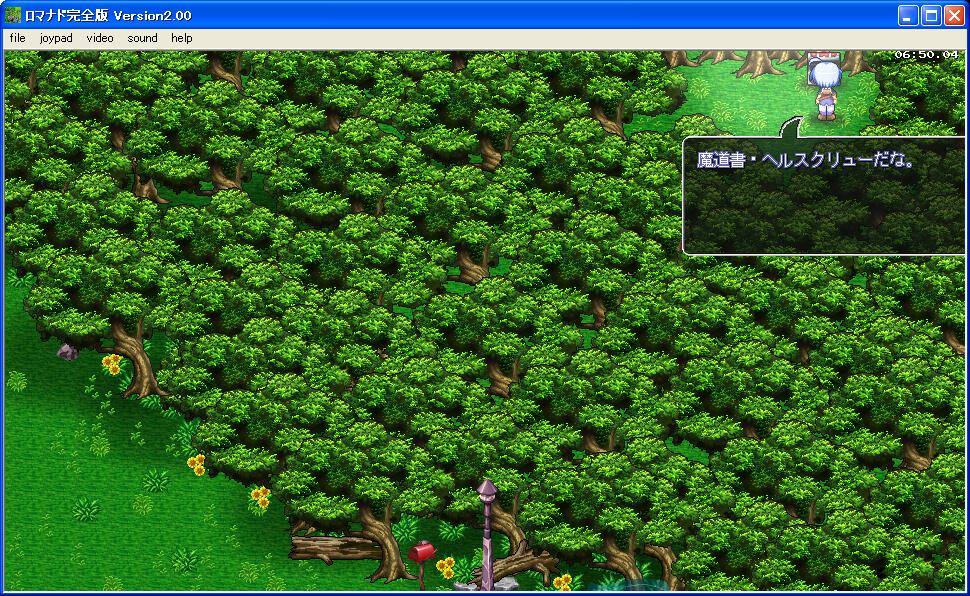Open the joypad menu
Viewport: 970px width, 596px height.
tap(56, 38)
